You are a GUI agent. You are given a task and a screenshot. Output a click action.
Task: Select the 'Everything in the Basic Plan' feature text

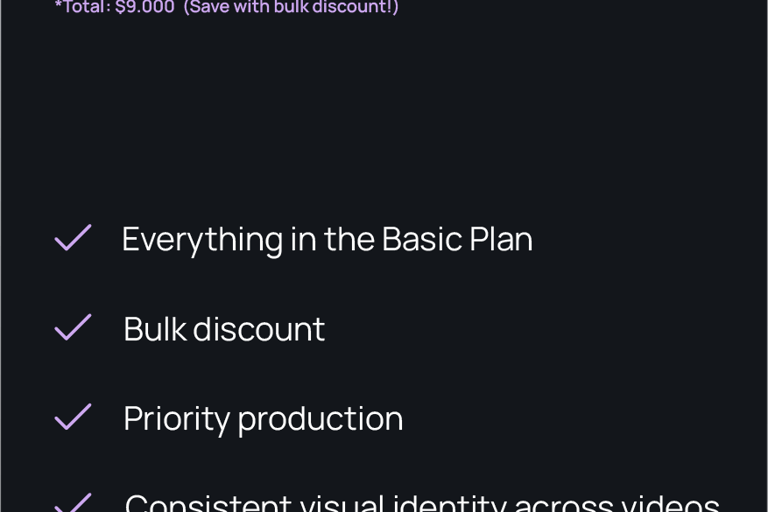click(x=327, y=239)
